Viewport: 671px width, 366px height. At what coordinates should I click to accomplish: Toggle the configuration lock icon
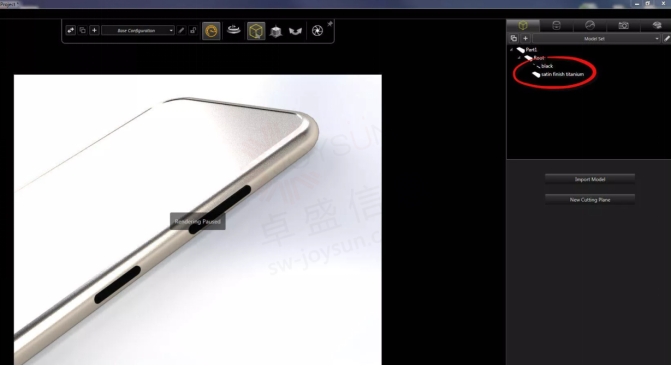point(193,30)
